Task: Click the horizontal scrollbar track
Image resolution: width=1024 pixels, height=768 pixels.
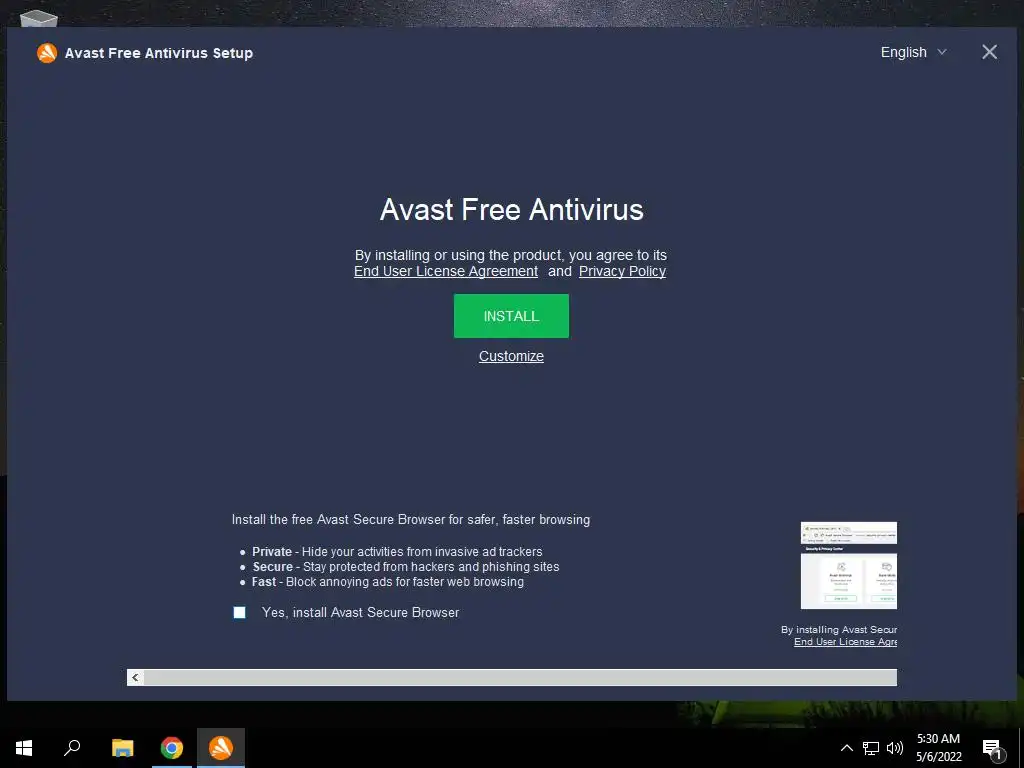Action: [520, 677]
